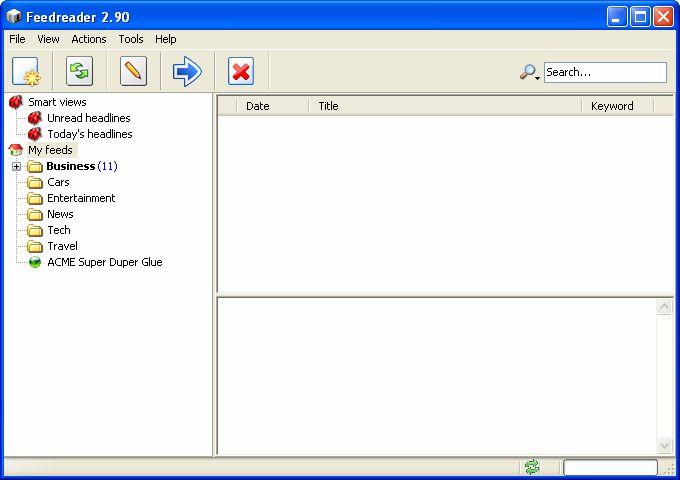Viewport: 680px width, 480px height.
Task: Click the blue arrow Next toolbar icon
Action: [x=187, y=72]
